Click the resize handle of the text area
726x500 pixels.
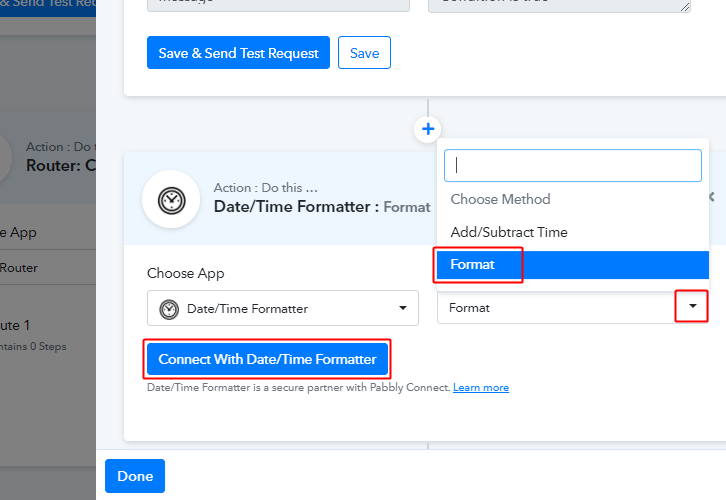(x=685, y=7)
